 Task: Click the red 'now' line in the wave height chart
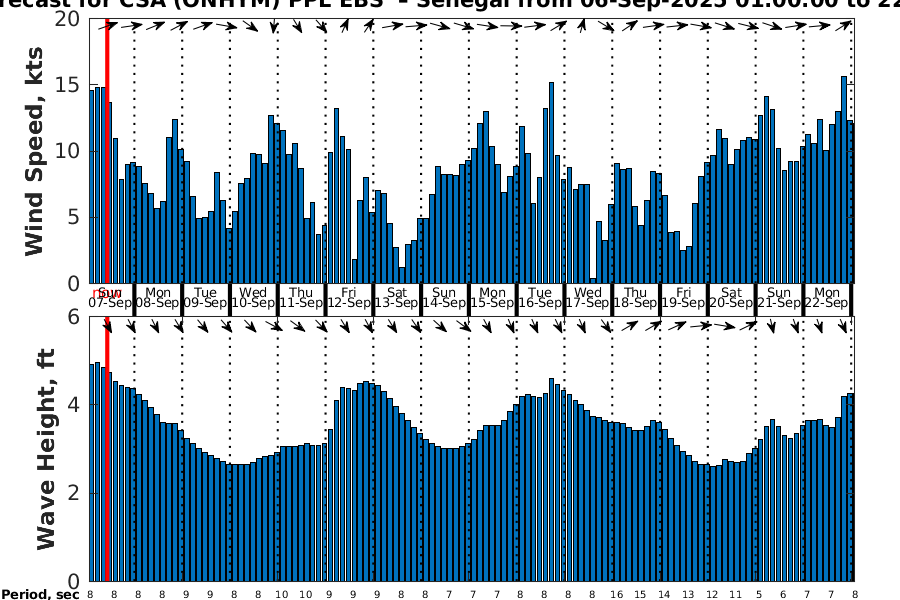coord(107,448)
